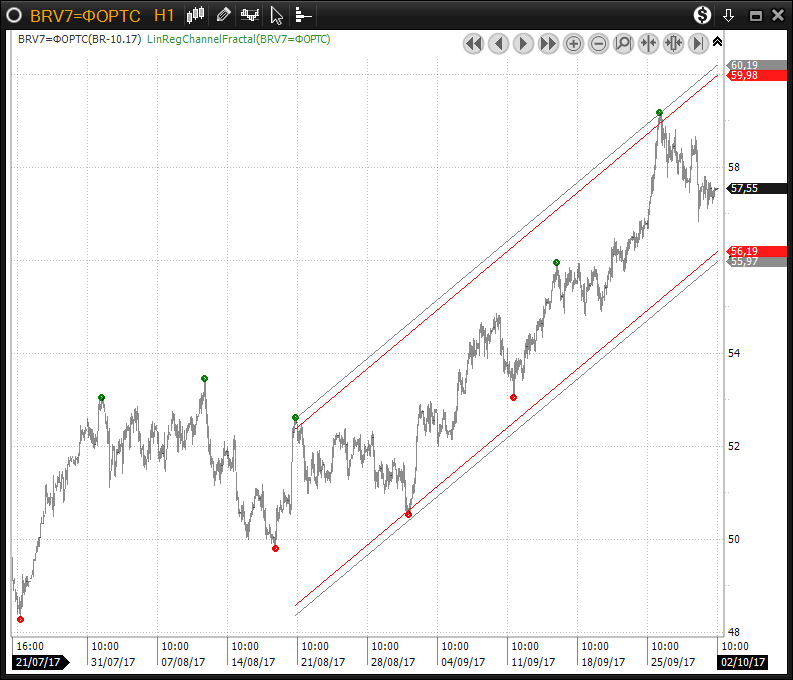Step chart one bar forward

pyautogui.click(x=523, y=43)
